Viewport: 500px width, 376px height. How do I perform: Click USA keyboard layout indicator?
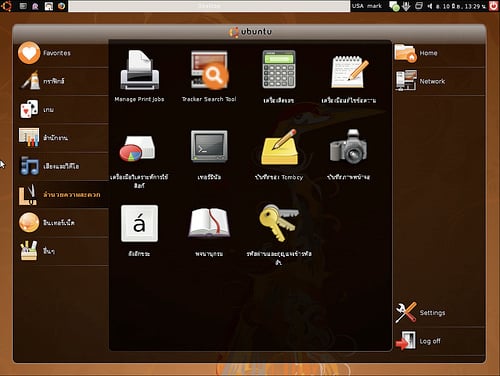point(358,6)
